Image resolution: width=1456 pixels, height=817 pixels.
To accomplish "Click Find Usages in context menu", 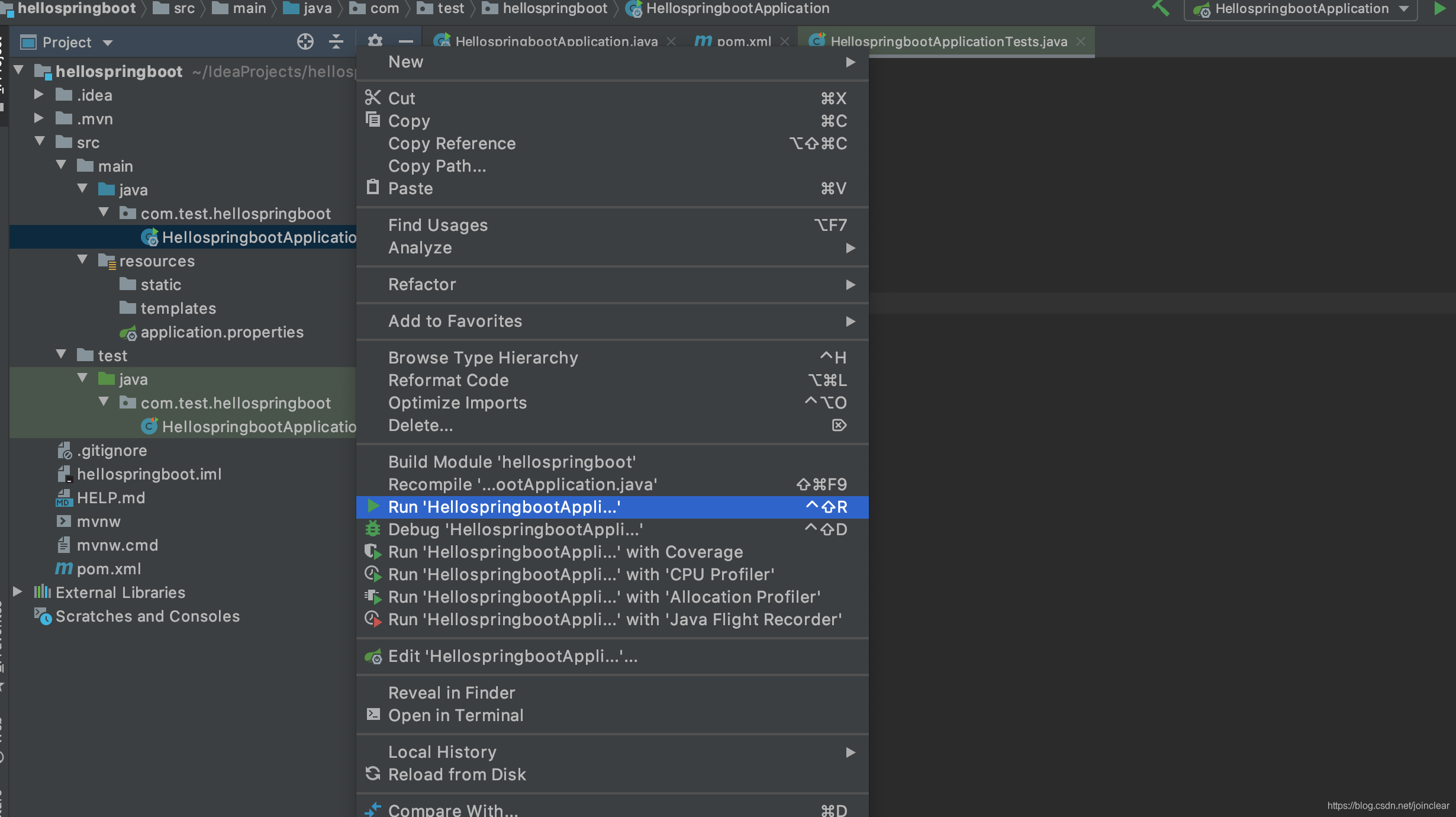I will coord(438,224).
